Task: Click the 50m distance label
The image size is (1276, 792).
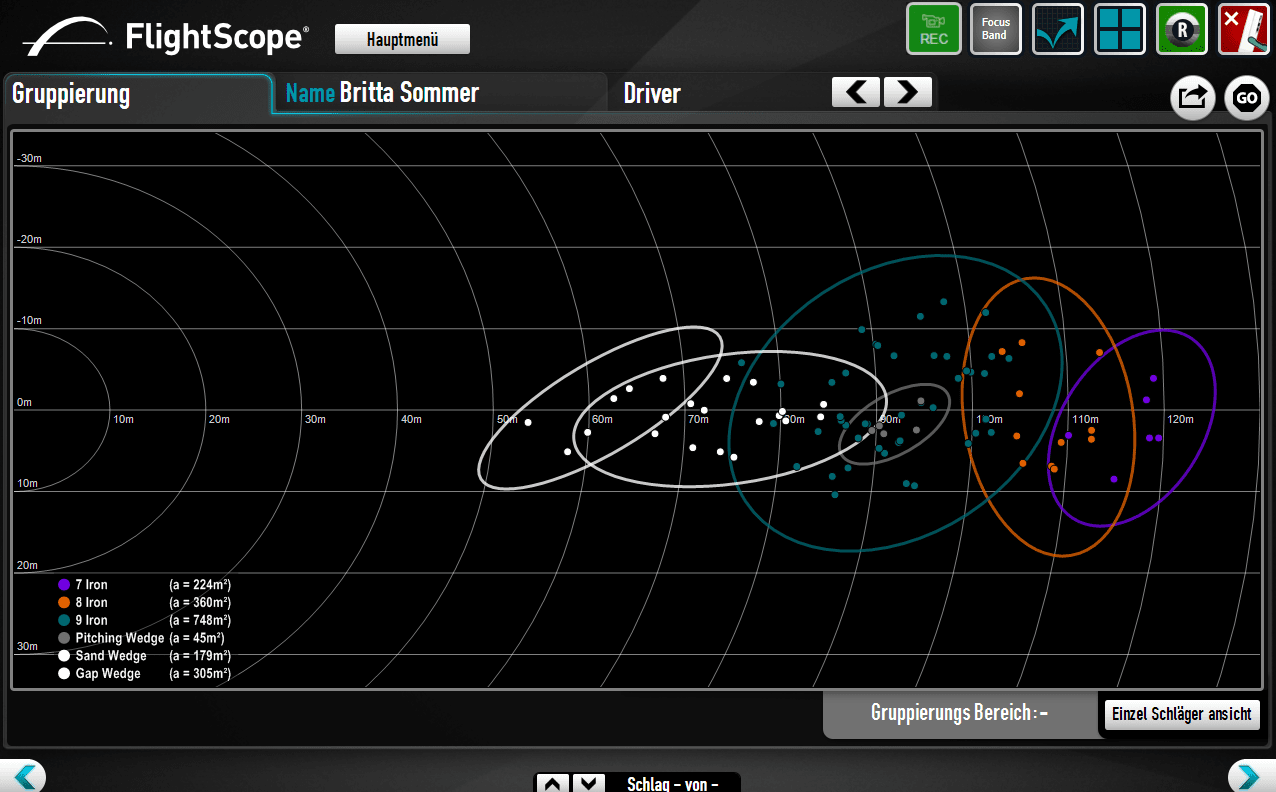Action: (x=507, y=419)
